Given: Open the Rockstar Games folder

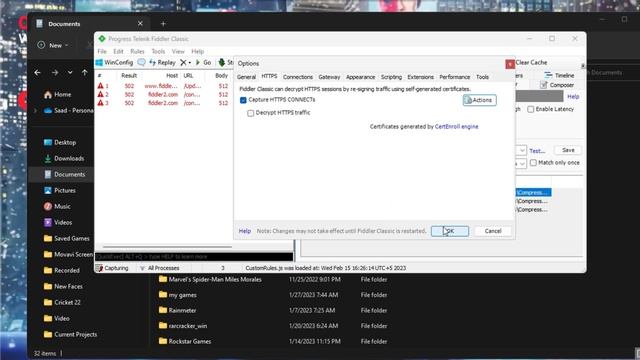Looking at the screenshot, I should coord(185,341).
